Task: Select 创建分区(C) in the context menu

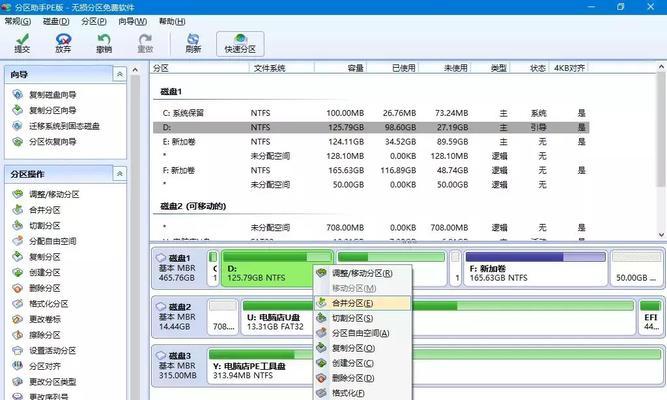Action: tap(363, 363)
